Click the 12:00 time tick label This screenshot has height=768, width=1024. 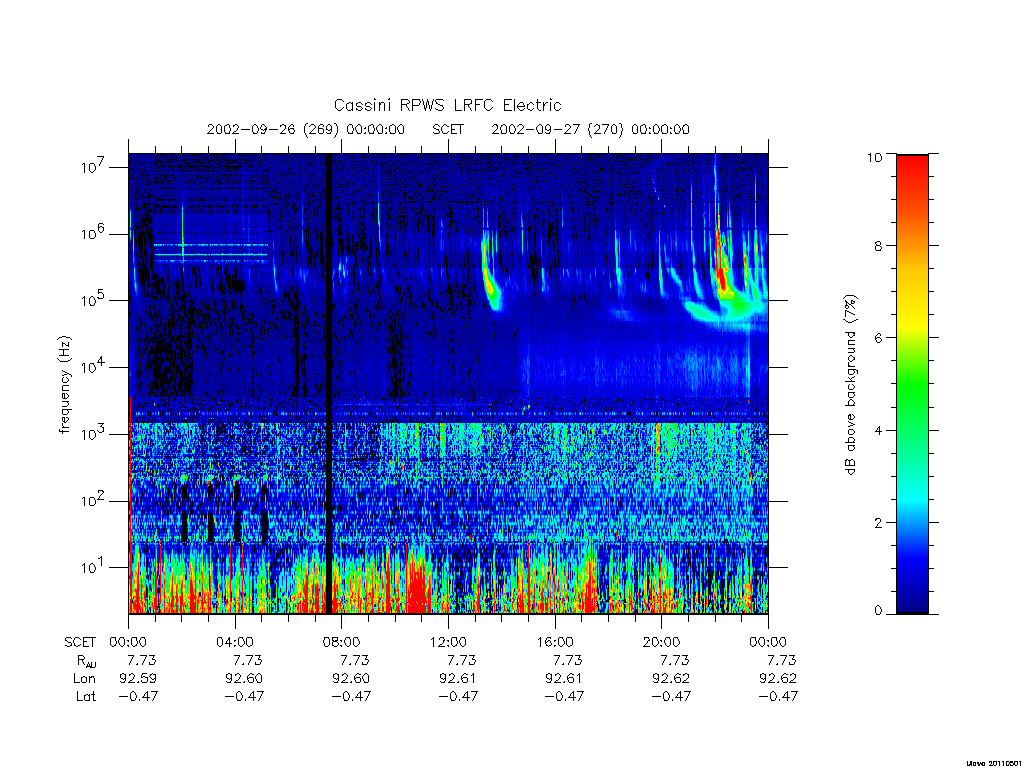click(x=448, y=642)
